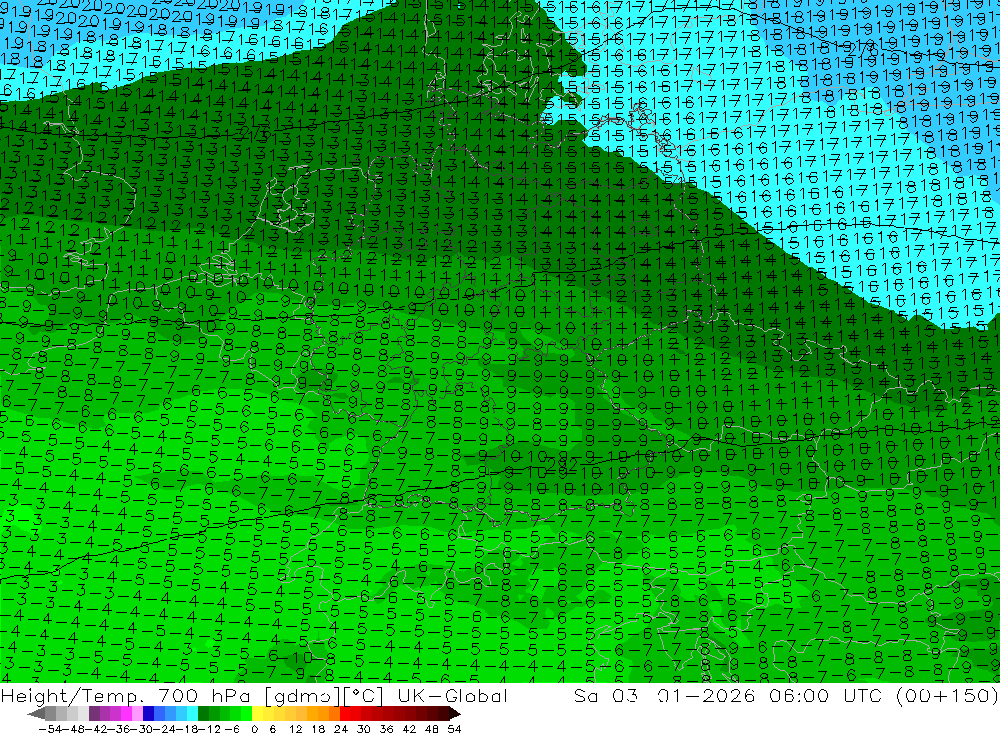Click the '0' legend value
The image size is (1000, 733).
pos(254,729)
